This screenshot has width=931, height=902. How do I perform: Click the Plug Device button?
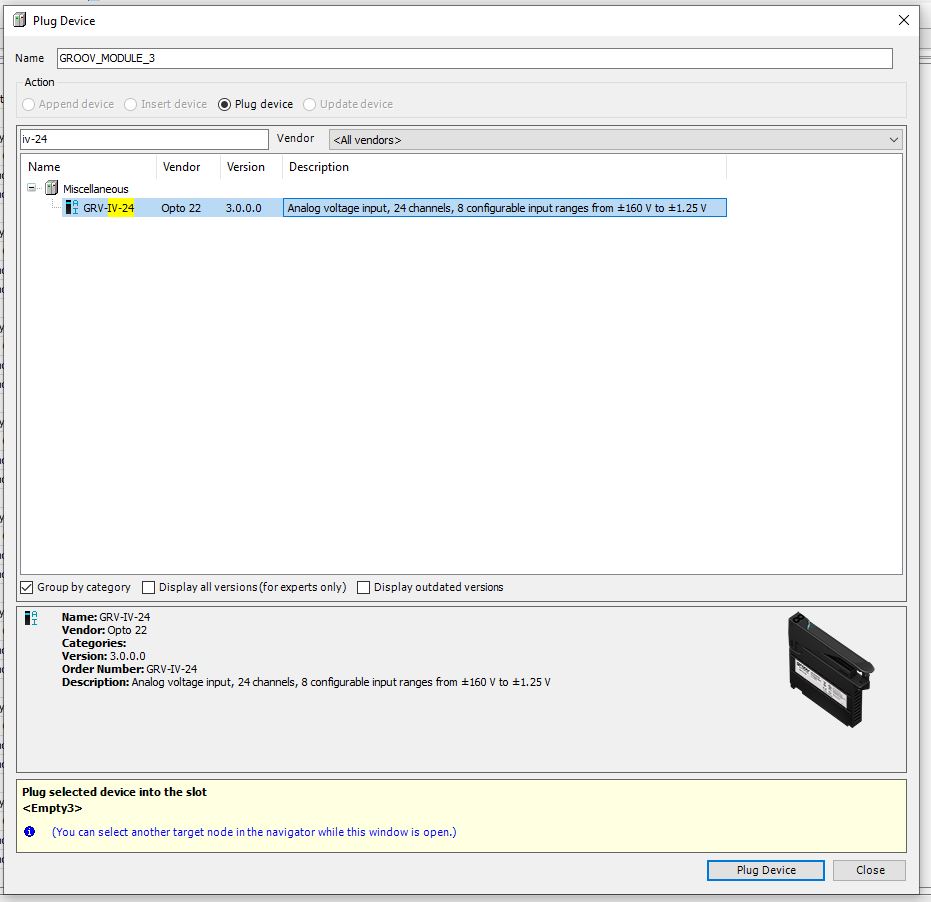coord(765,870)
